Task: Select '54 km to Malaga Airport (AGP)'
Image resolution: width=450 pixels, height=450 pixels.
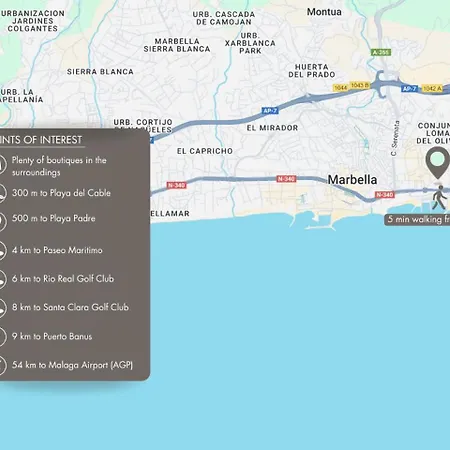Action: pyautogui.click(x=73, y=365)
